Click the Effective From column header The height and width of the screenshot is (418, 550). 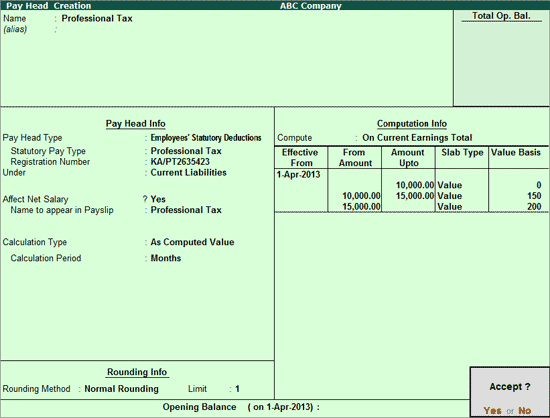(300, 158)
